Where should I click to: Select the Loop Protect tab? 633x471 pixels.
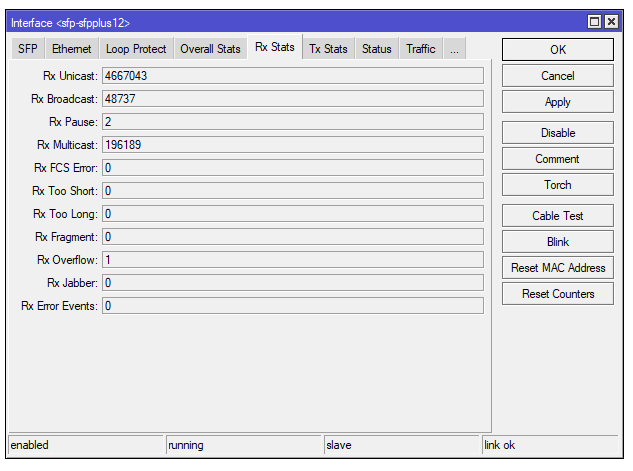tap(136, 49)
